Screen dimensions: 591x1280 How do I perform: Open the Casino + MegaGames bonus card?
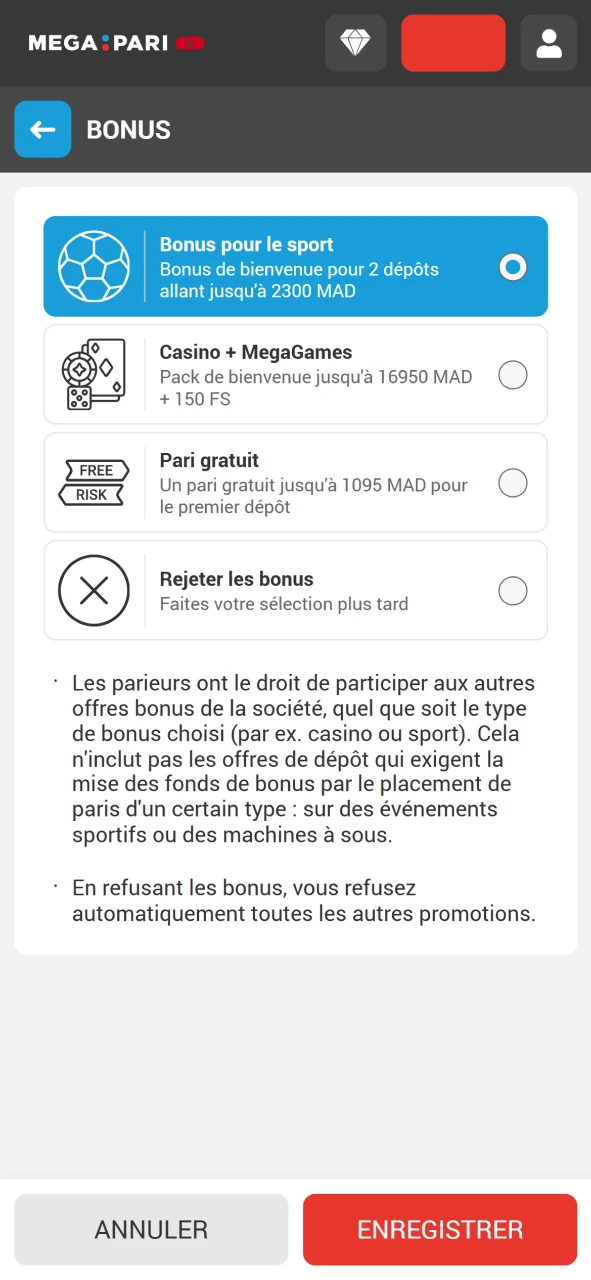(x=295, y=374)
